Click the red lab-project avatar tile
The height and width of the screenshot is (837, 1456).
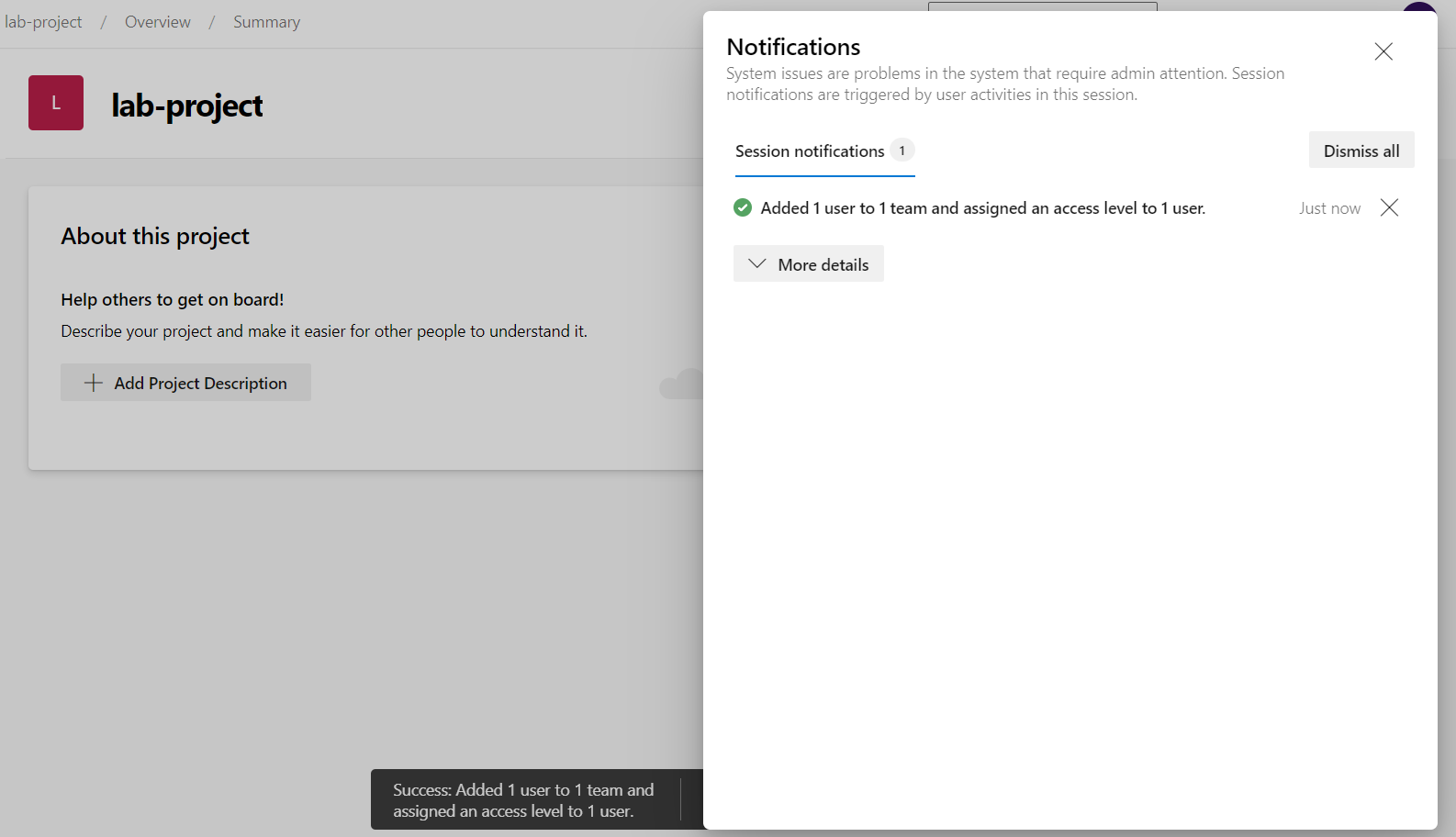click(x=56, y=103)
